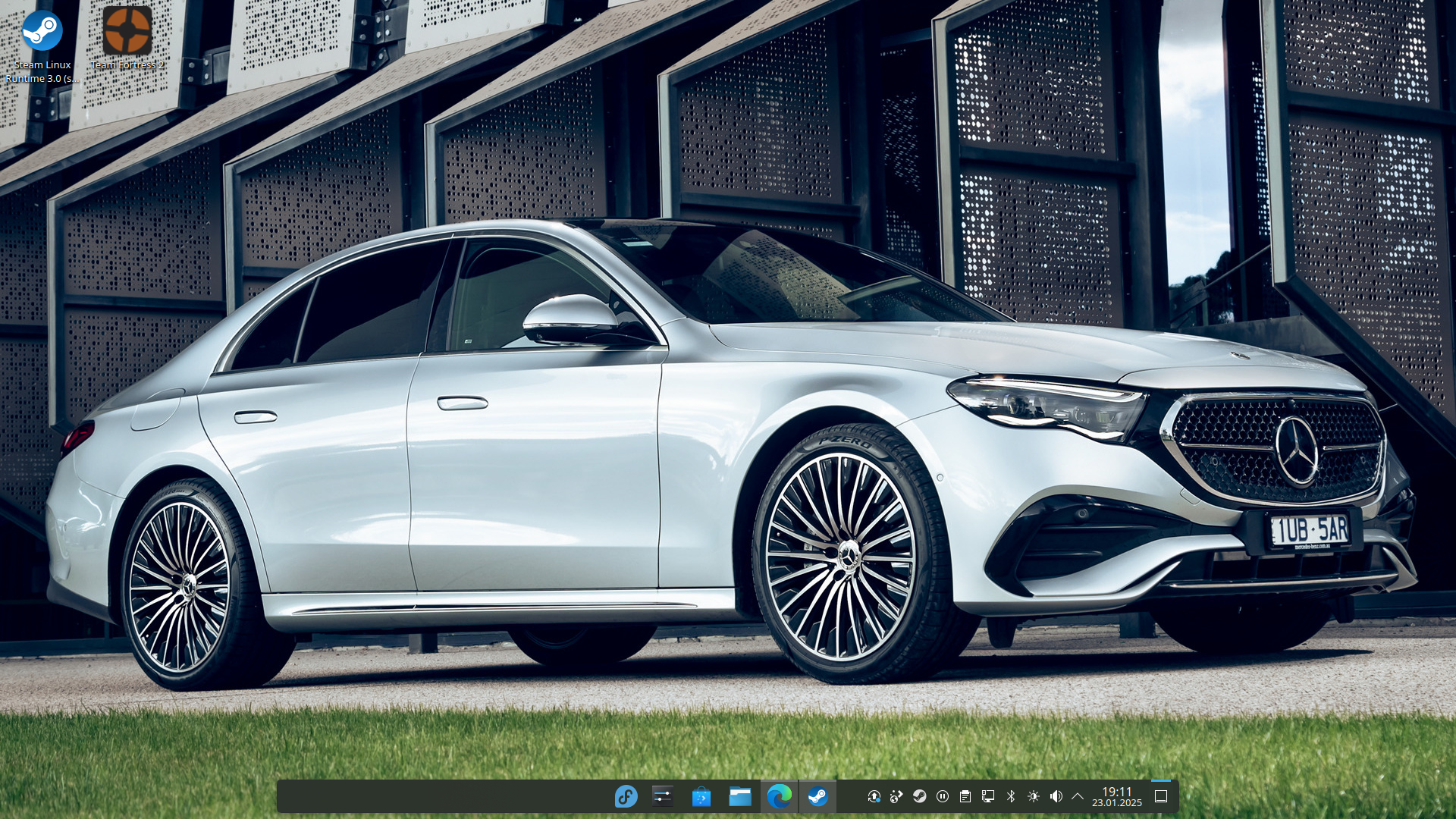Open the system updates tray icon
Image resolution: width=1456 pixels, height=819 pixels.
[874, 796]
